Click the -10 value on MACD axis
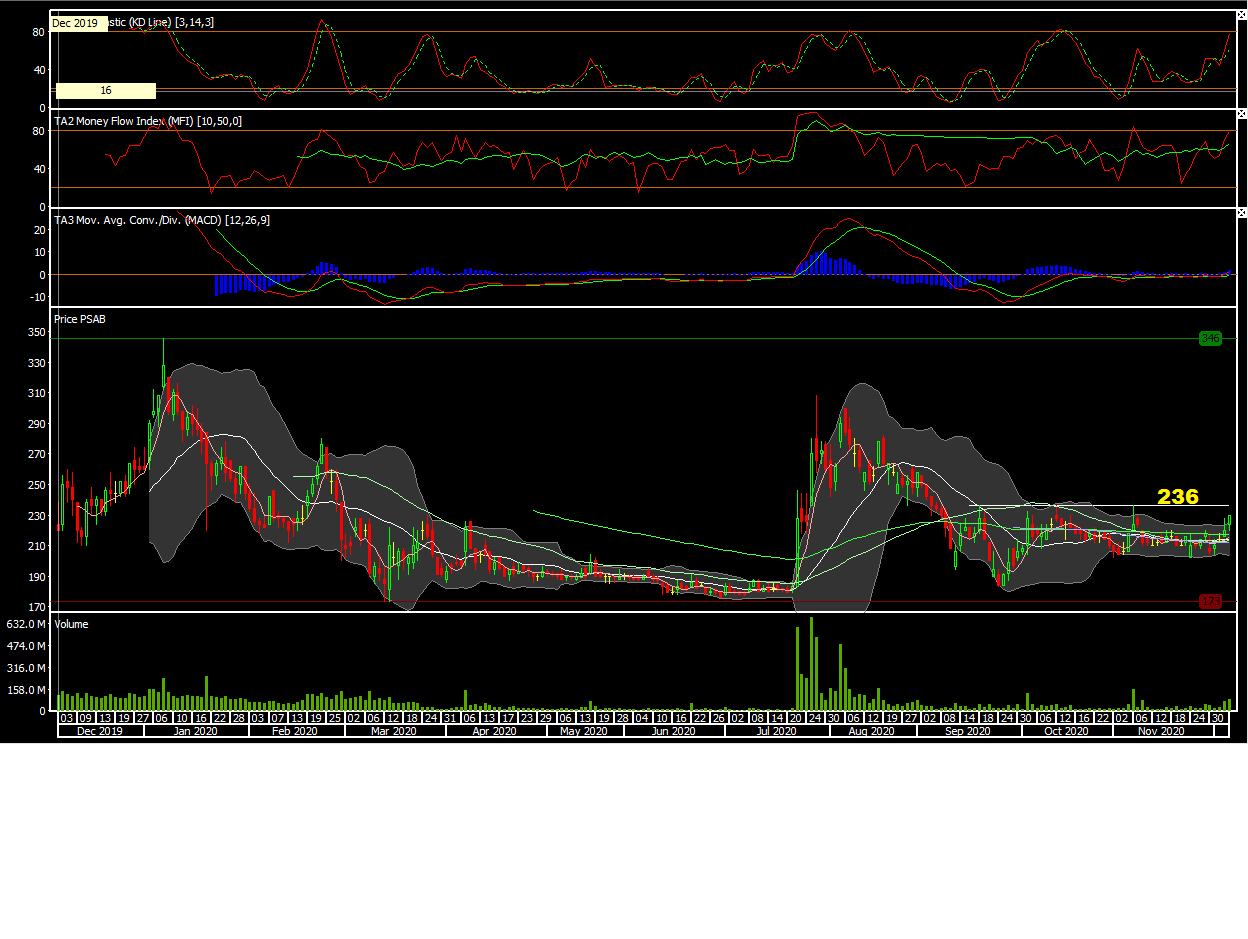 [x=38, y=297]
